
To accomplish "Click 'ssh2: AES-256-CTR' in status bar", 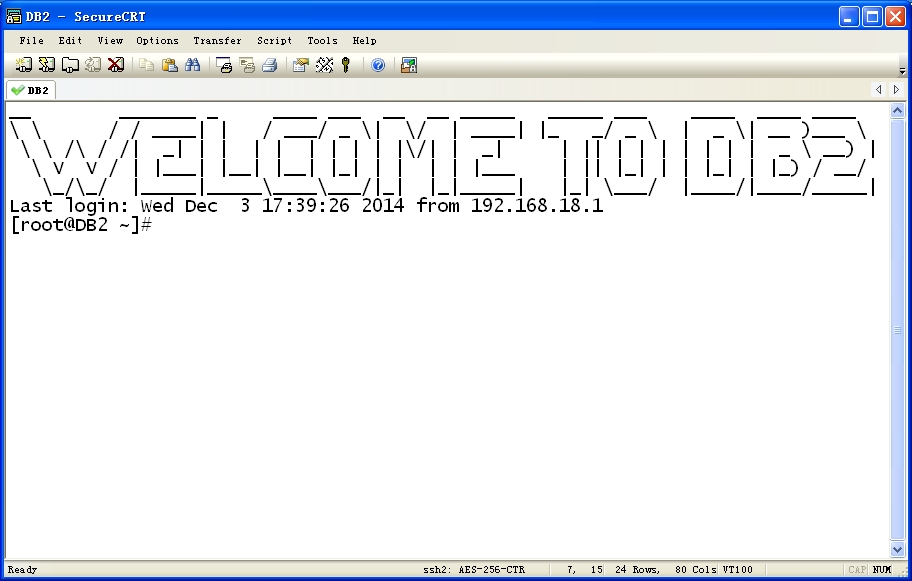I will tap(474, 570).
